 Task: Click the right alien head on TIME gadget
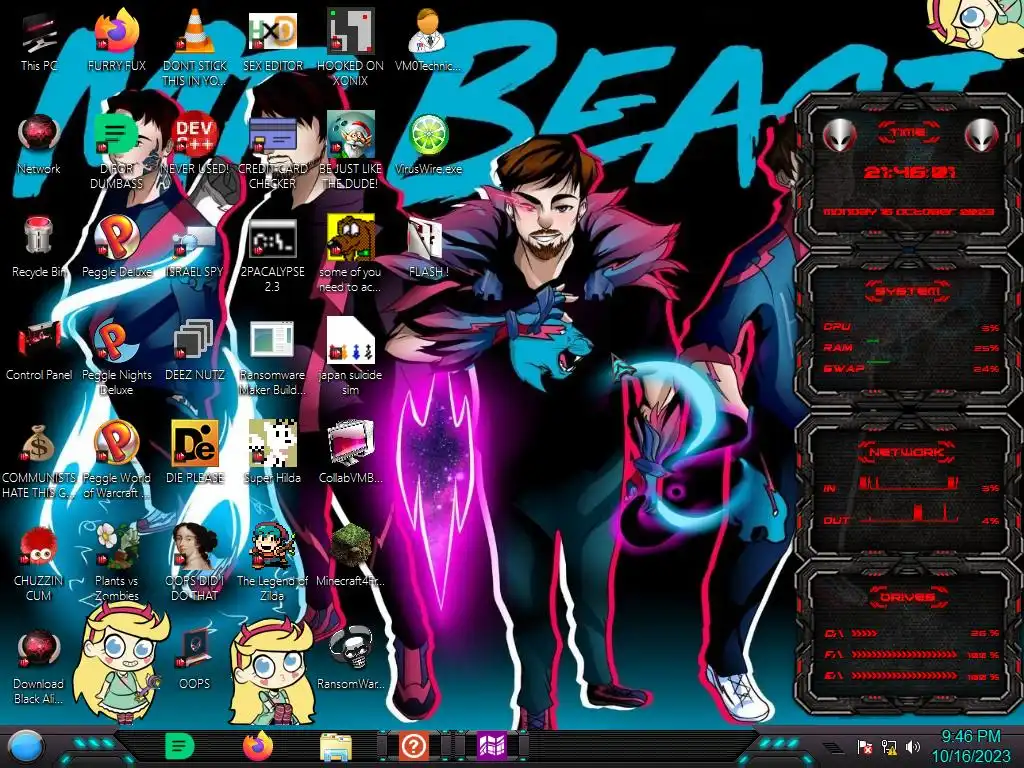981,136
